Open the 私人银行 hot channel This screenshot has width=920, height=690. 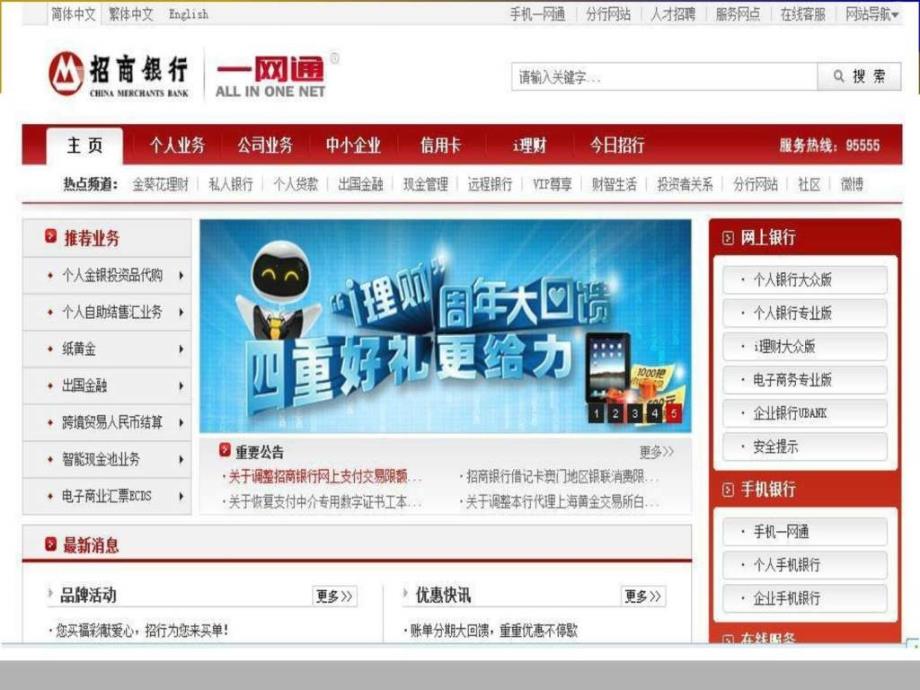231,184
